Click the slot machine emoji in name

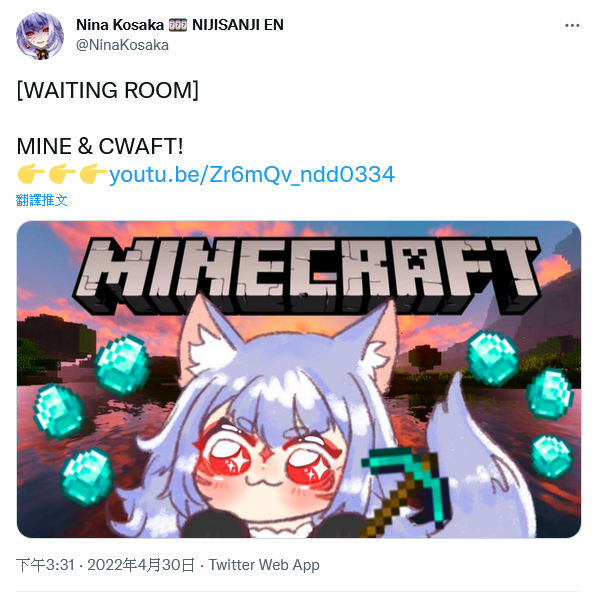178,25
